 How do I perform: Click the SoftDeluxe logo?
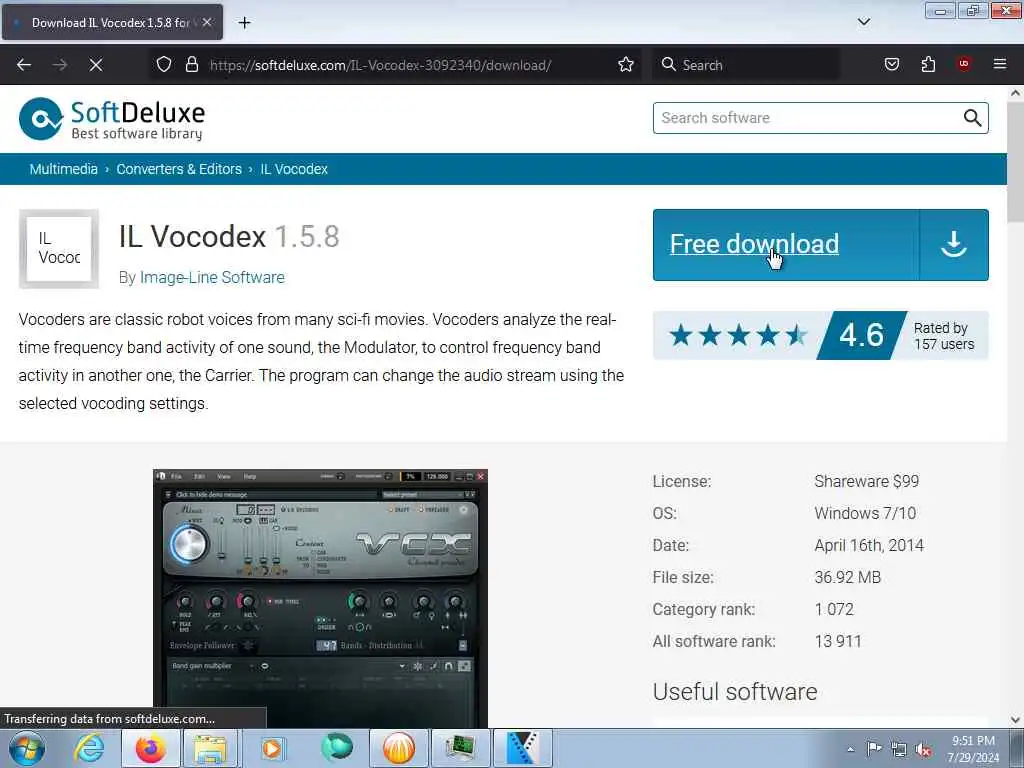pyautogui.click(x=112, y=120)
